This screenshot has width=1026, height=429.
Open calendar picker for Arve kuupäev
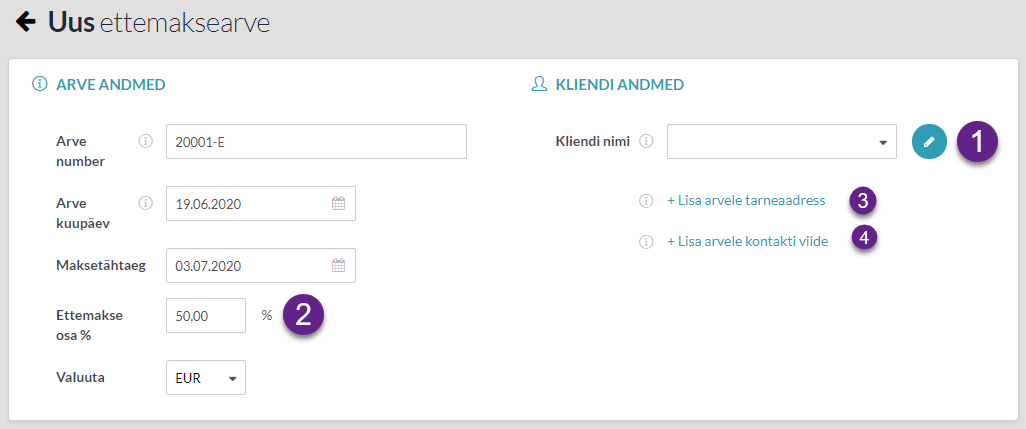338,203
